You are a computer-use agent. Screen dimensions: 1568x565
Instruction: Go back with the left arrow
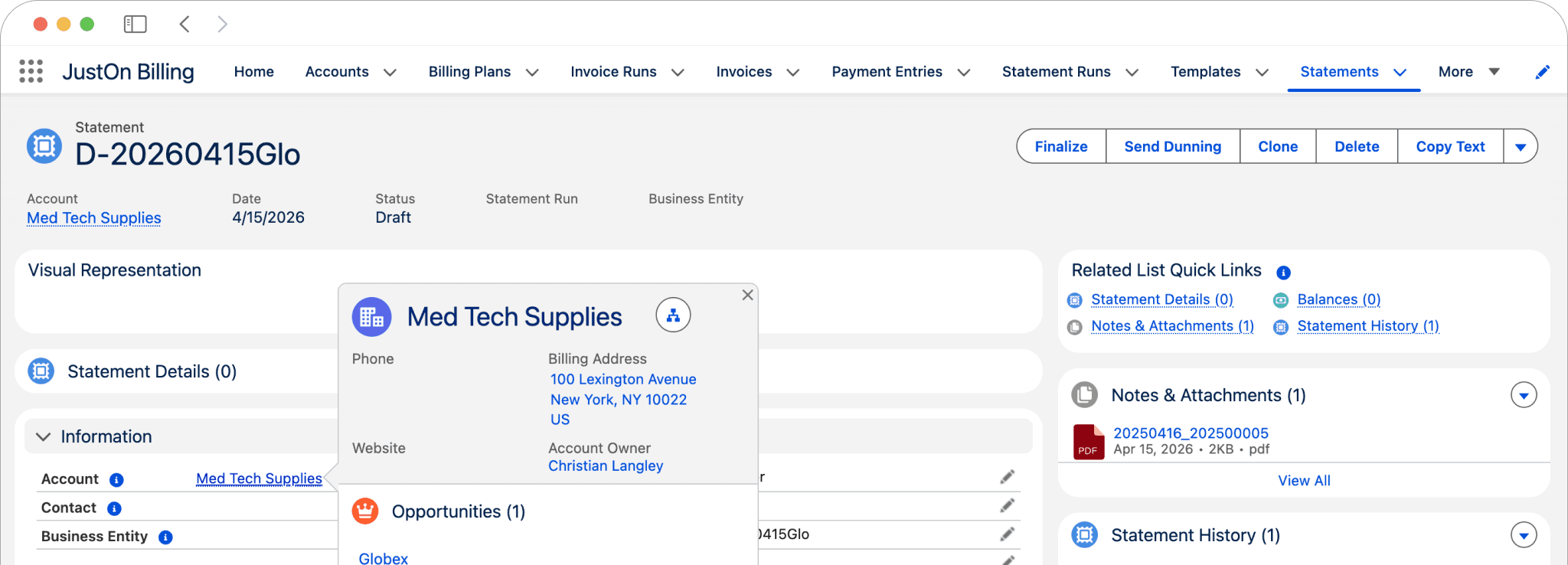[x=185, y=24]
